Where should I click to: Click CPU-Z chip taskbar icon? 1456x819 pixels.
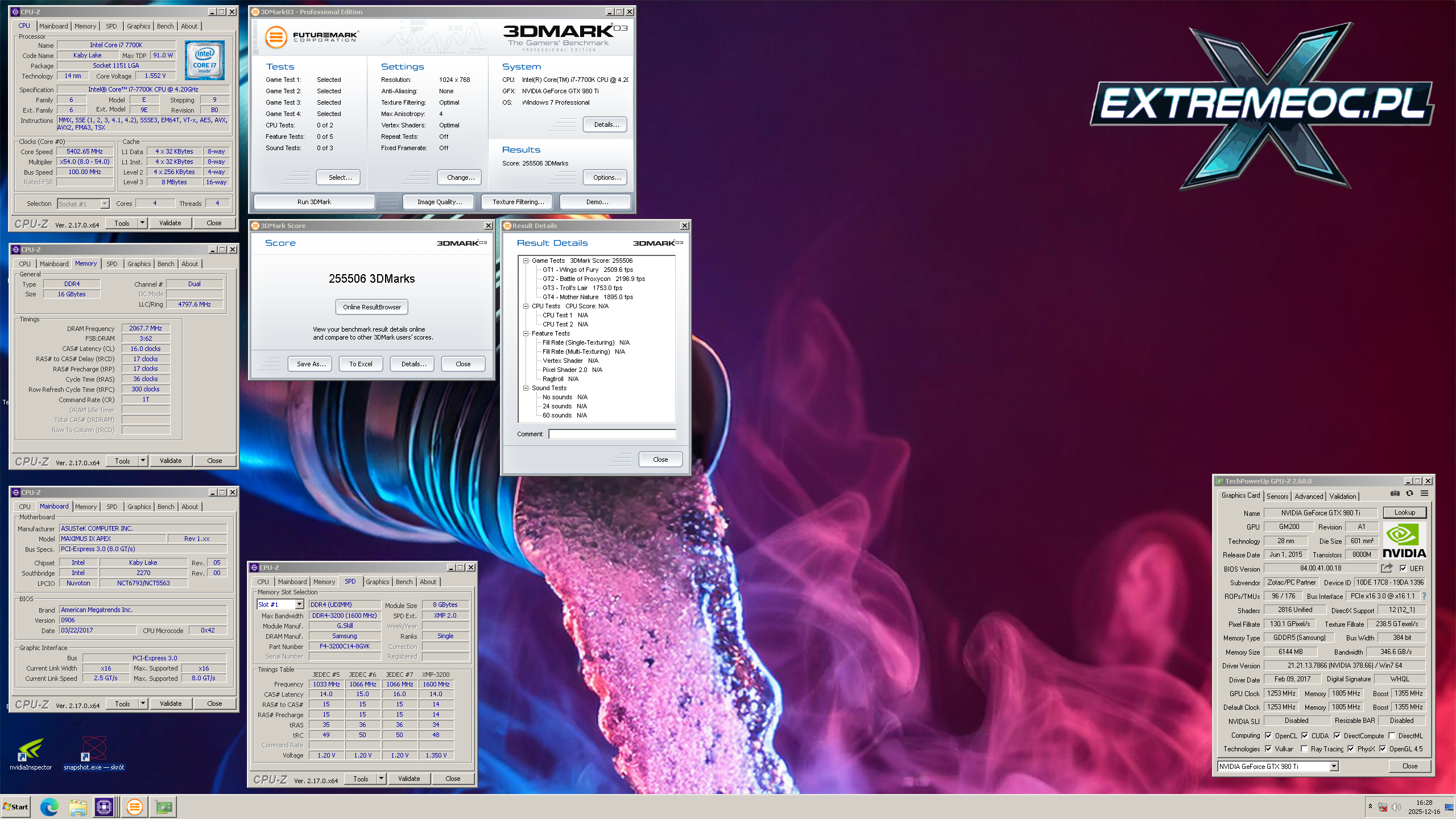click(104, 806)
